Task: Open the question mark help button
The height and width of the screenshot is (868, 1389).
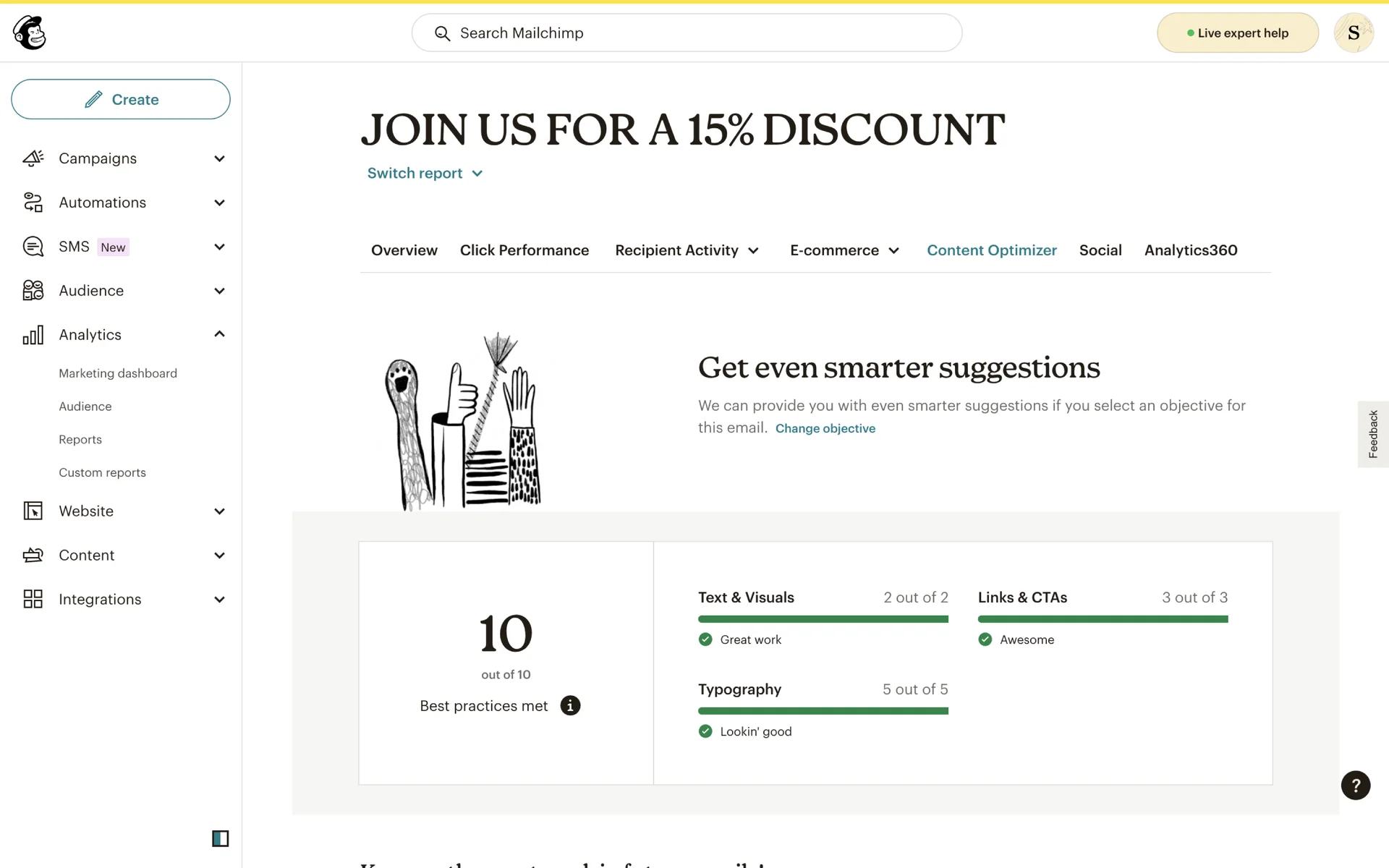Action: (1355, 785)
